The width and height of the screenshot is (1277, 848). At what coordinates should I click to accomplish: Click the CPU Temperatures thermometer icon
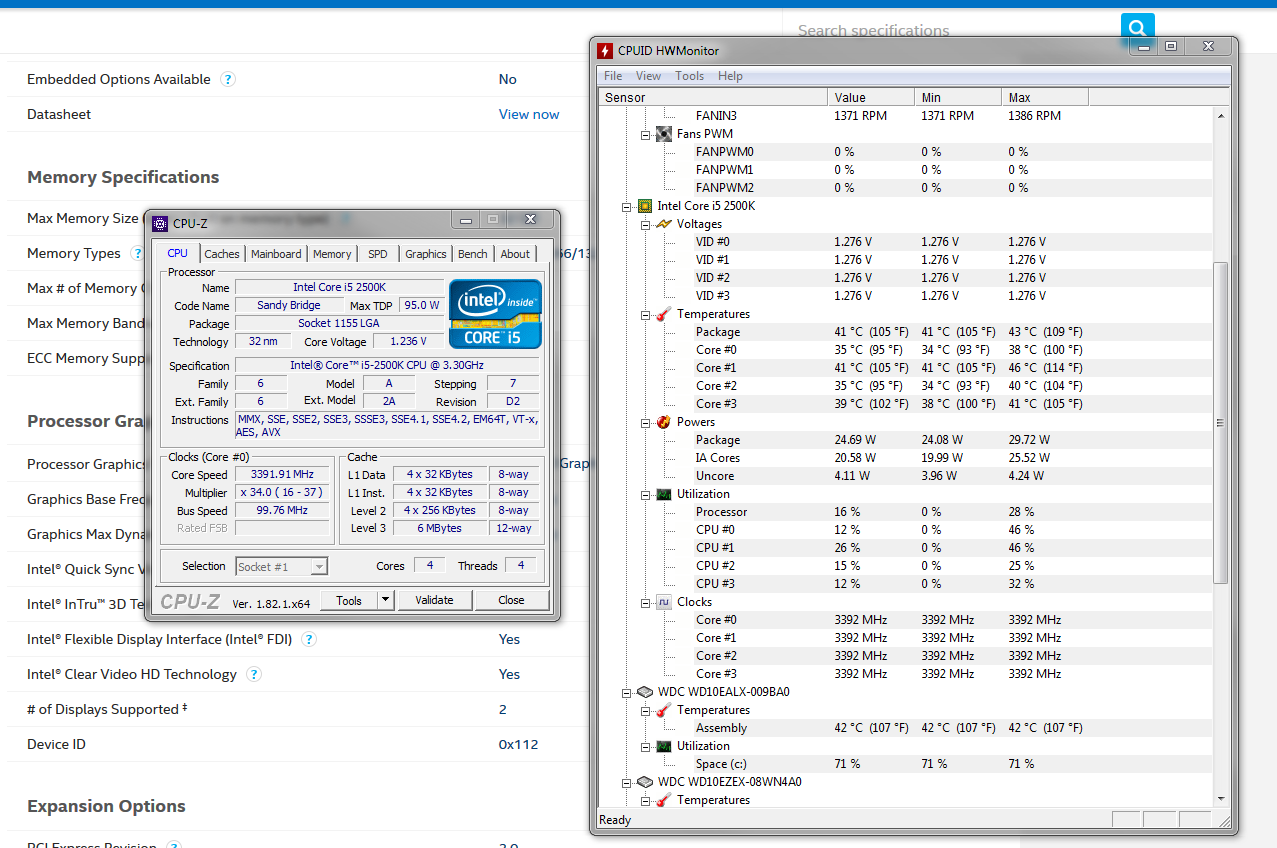[664, 314]
